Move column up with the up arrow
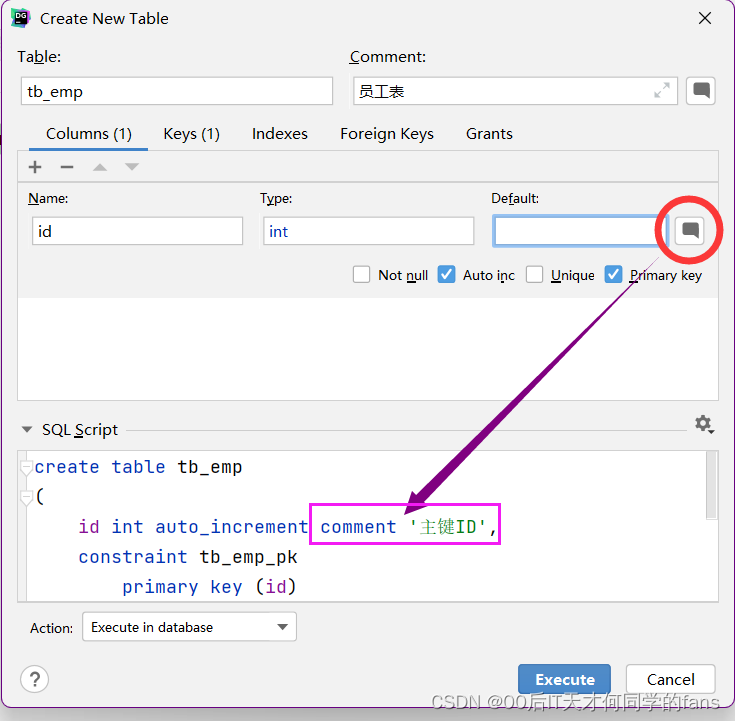The height and width of the screenshot is (721, 735). [x=100, y=167]
